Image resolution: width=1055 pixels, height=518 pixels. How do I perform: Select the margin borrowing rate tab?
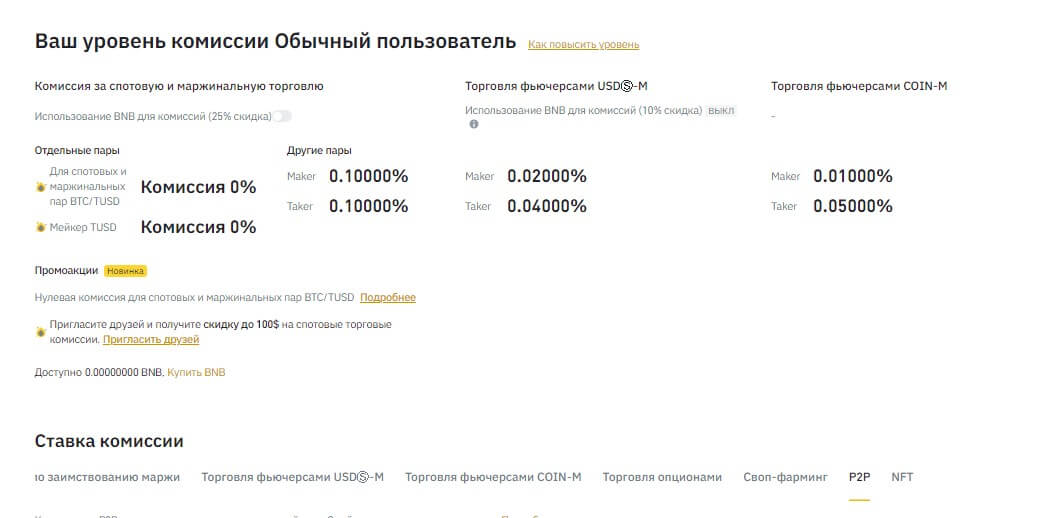click(x=107, y=477)
